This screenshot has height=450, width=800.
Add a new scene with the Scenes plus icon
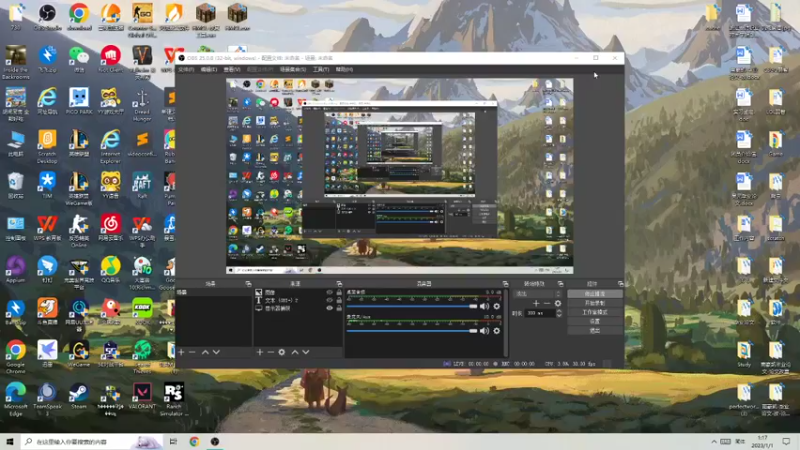coord(181,352)
